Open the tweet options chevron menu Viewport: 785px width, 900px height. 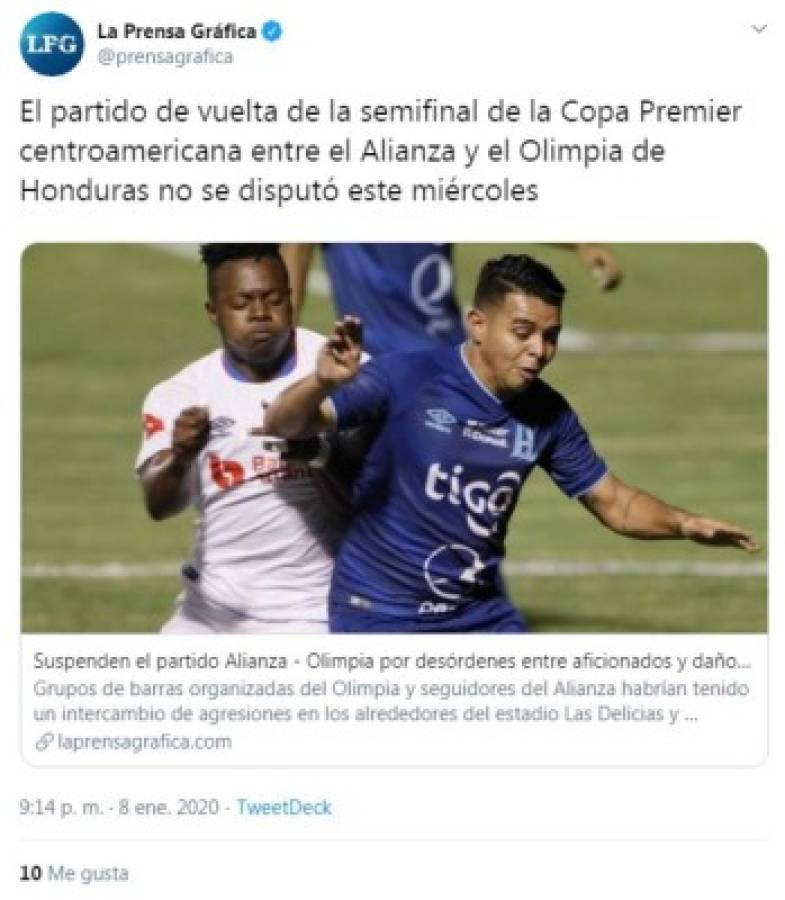[759, 29]
